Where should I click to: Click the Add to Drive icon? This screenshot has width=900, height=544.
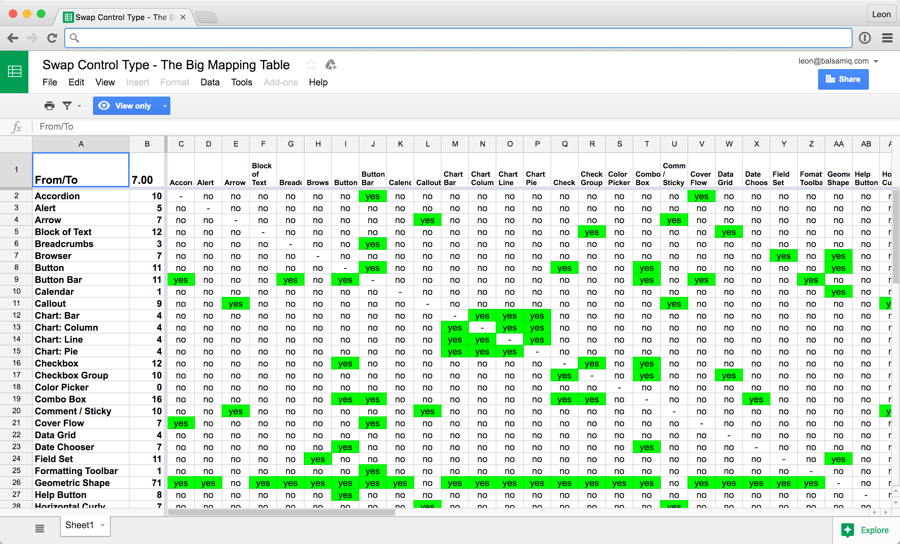pos(331,65)
